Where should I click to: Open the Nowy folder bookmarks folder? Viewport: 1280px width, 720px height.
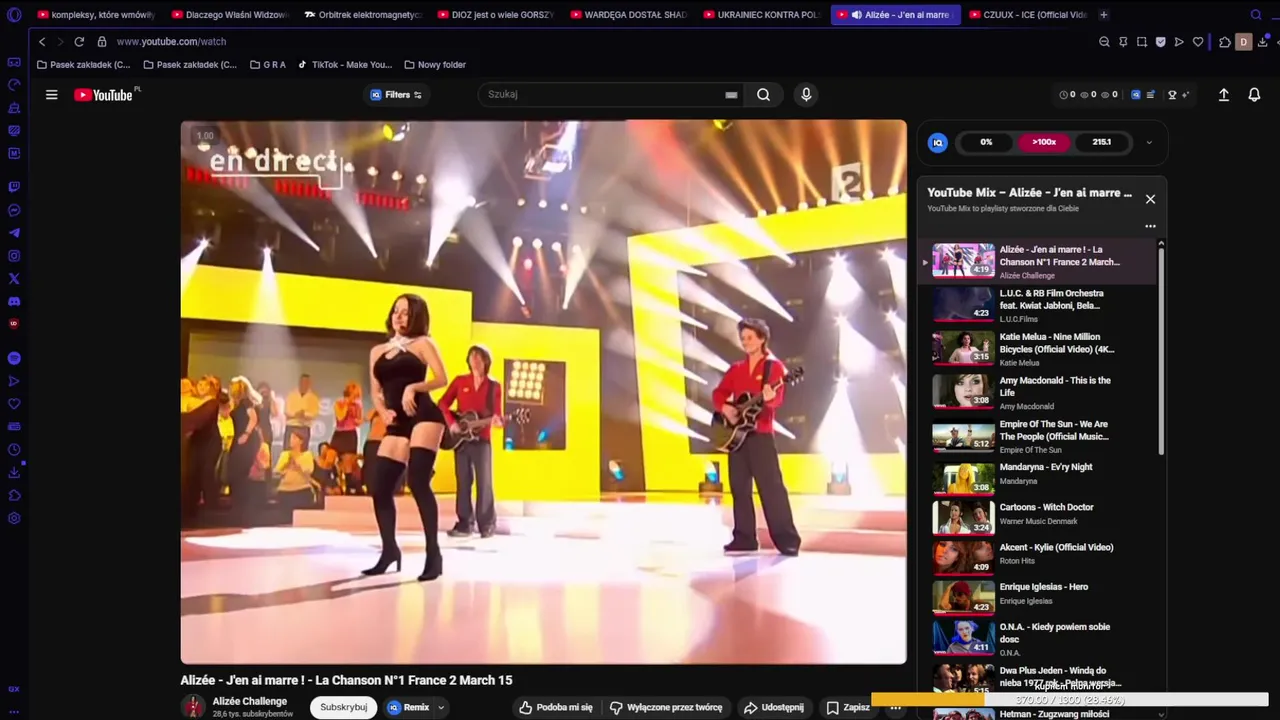pyautogui.click(x=435, y=65)
